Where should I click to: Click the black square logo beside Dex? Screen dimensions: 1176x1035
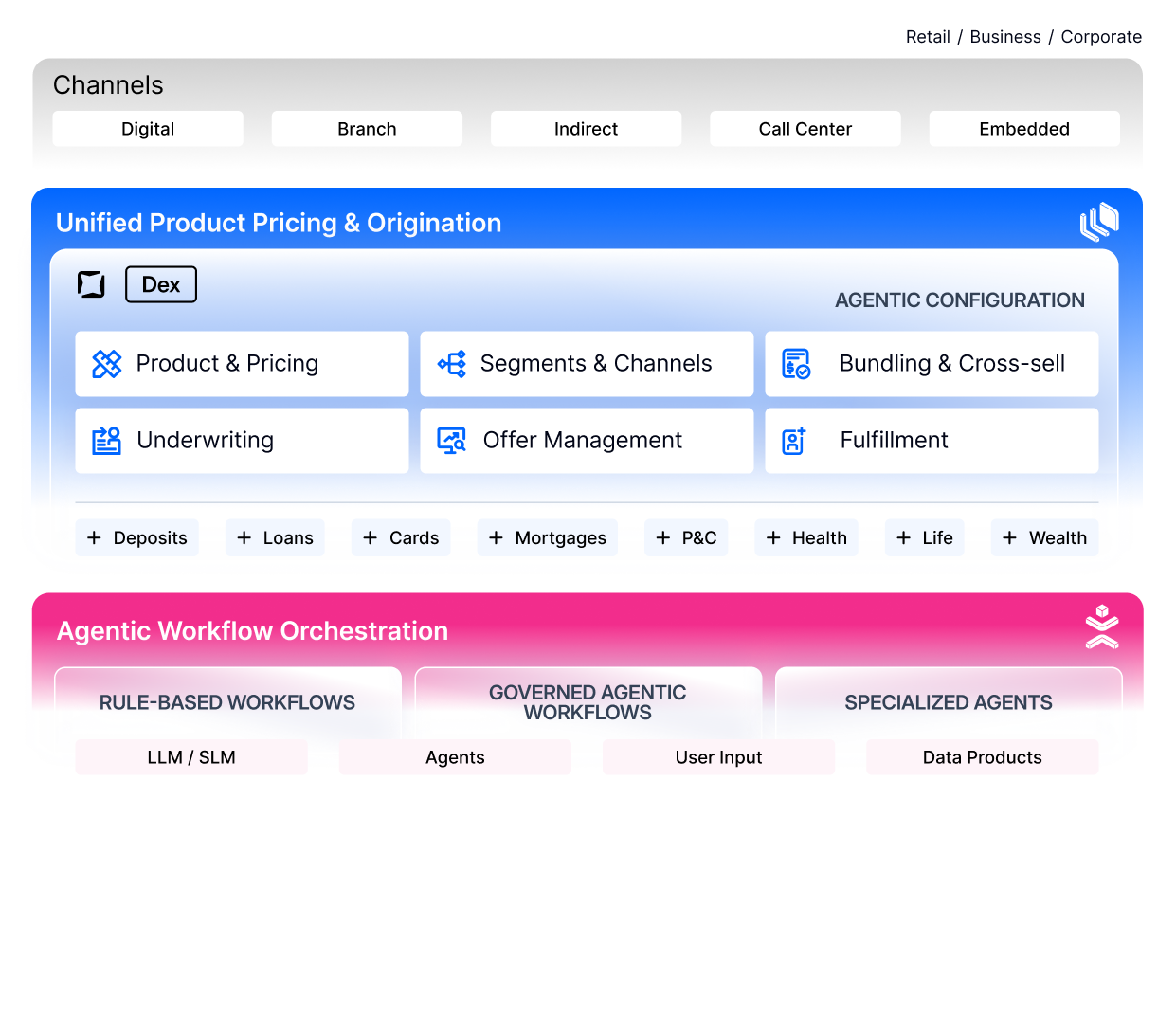(92, 284)
